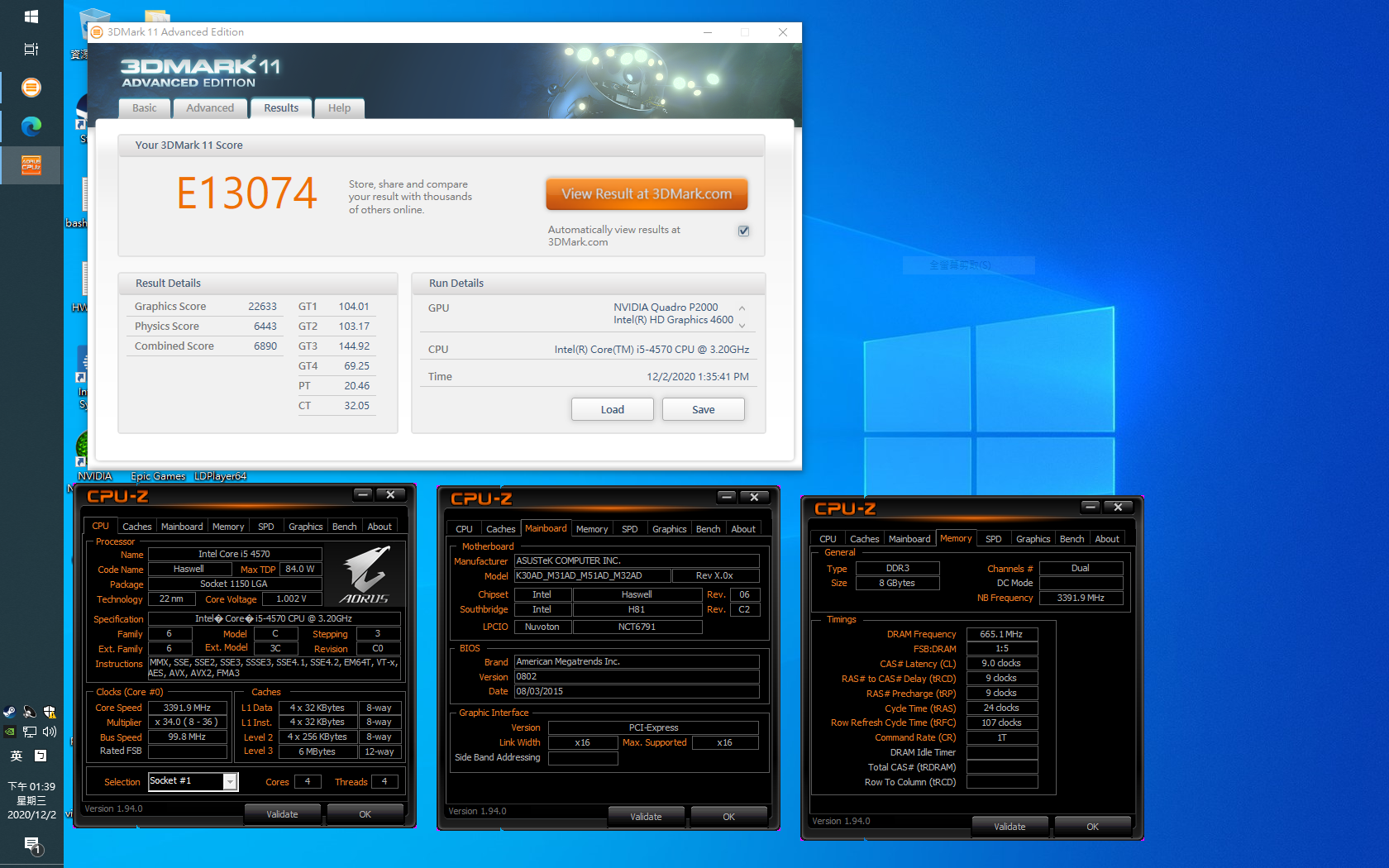The height and width of the screenshot is (868, 1389).
Task: Open the audio manager speaker tray icon
Action: click(30, 712)
